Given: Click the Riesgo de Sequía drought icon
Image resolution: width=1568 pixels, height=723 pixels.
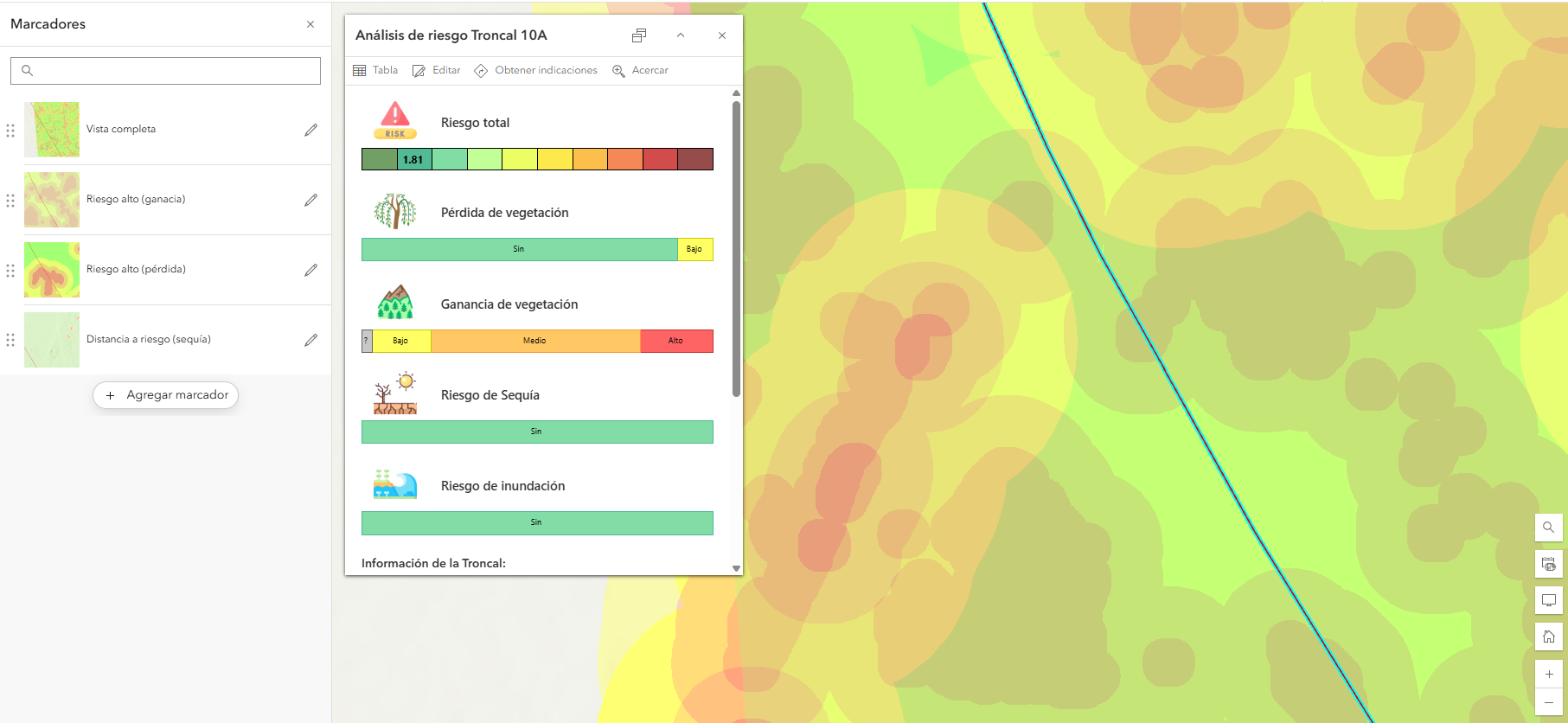Looking at the screenshot, I should [395, 393].
